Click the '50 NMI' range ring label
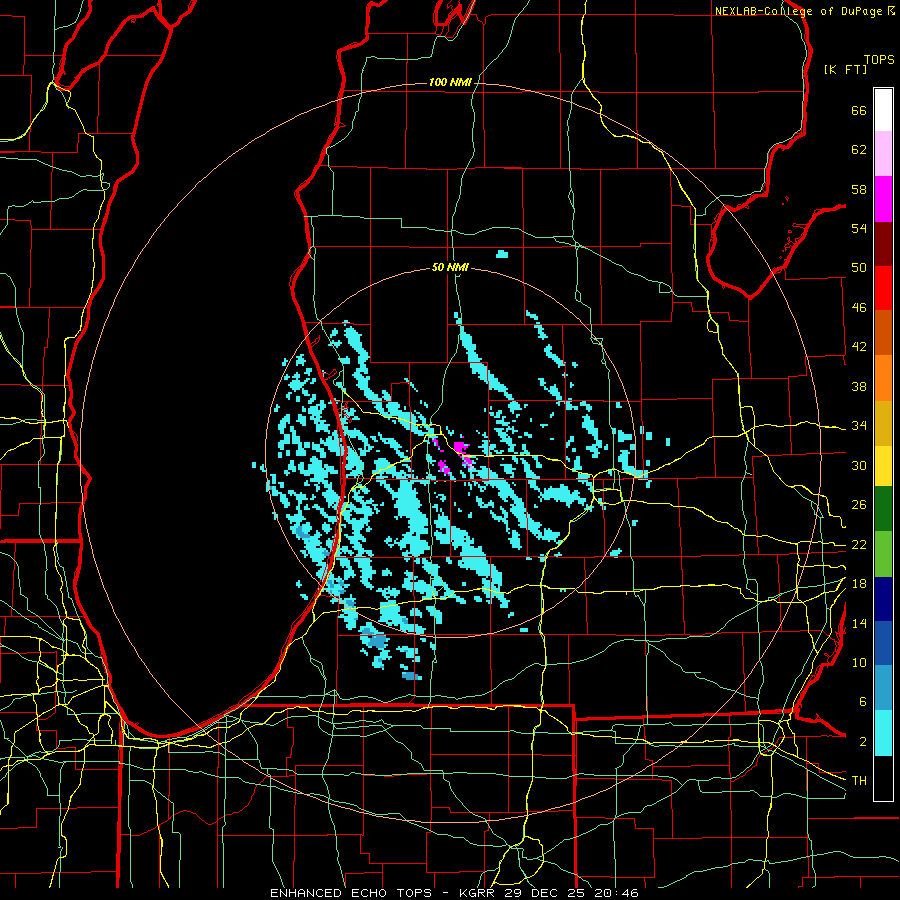 tap(450, 267)
